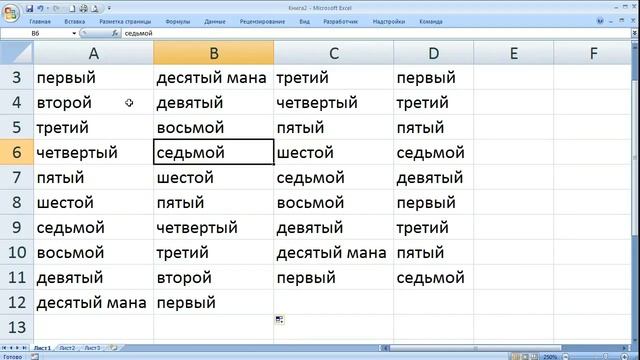Image resolution: width=640 pixels, height=360 pixels.
Task: Select cell A4 containing второй
Action: coord(93,102)
